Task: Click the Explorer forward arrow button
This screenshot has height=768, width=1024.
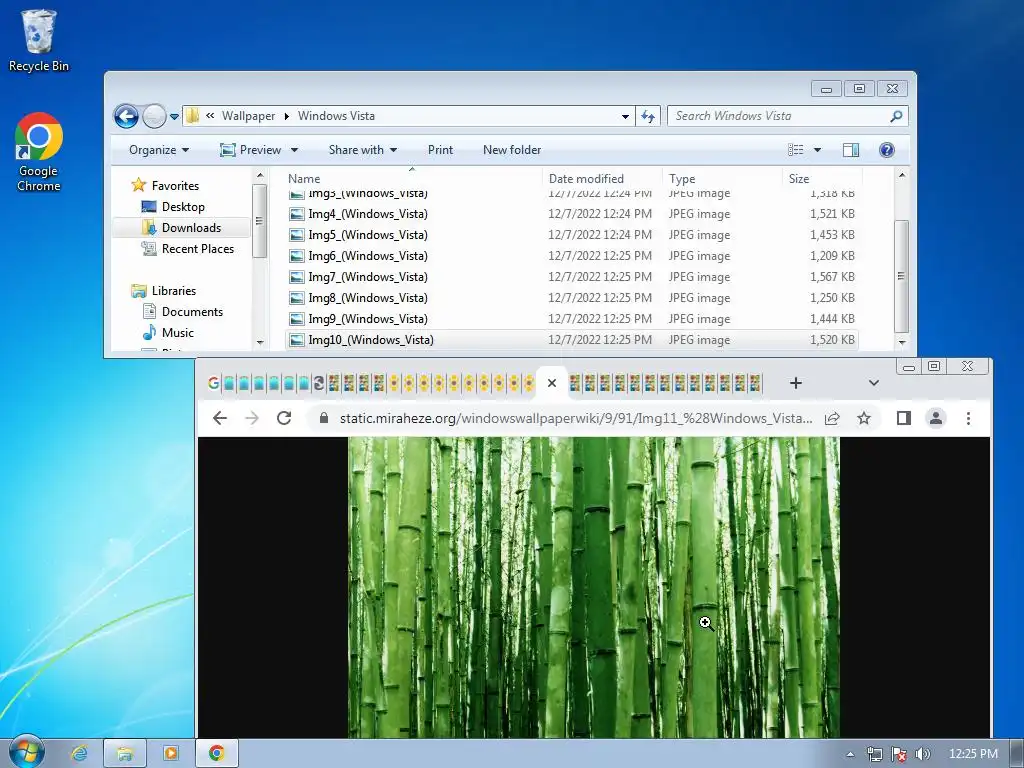Action: [x=154, y=116]
